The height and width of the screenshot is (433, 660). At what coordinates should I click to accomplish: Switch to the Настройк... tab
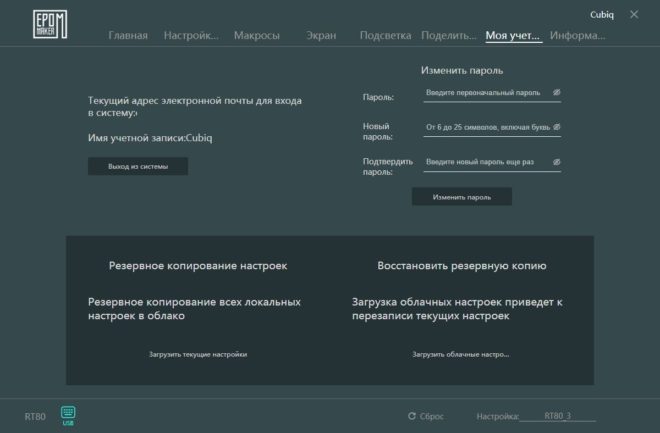tap(191, 35)
